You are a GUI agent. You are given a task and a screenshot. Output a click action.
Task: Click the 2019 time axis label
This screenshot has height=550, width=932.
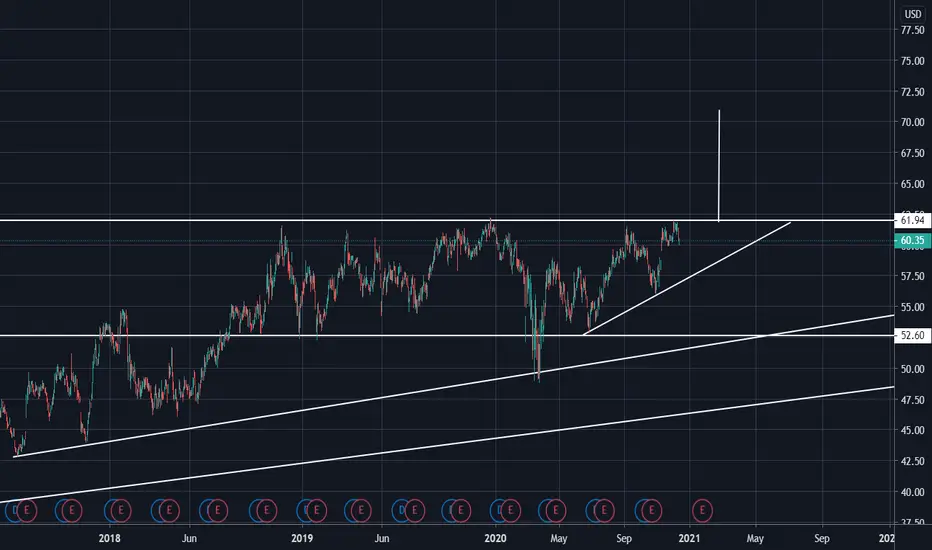[x=302, y=538]
